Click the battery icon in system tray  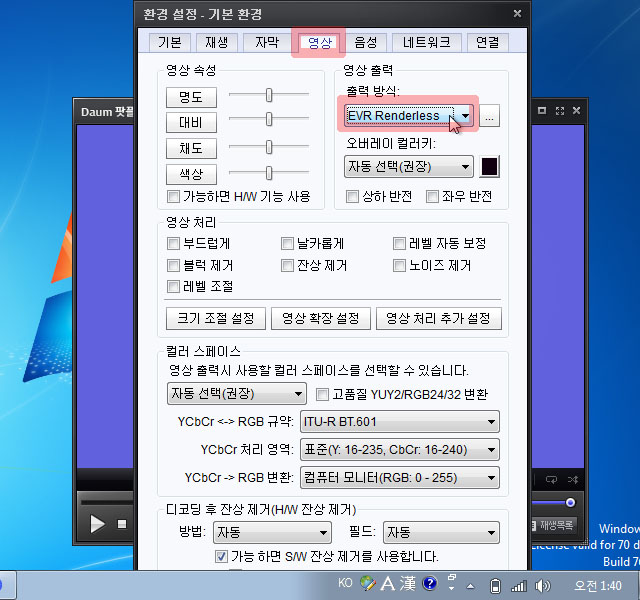pyautogui.click(x=495, y=585)
